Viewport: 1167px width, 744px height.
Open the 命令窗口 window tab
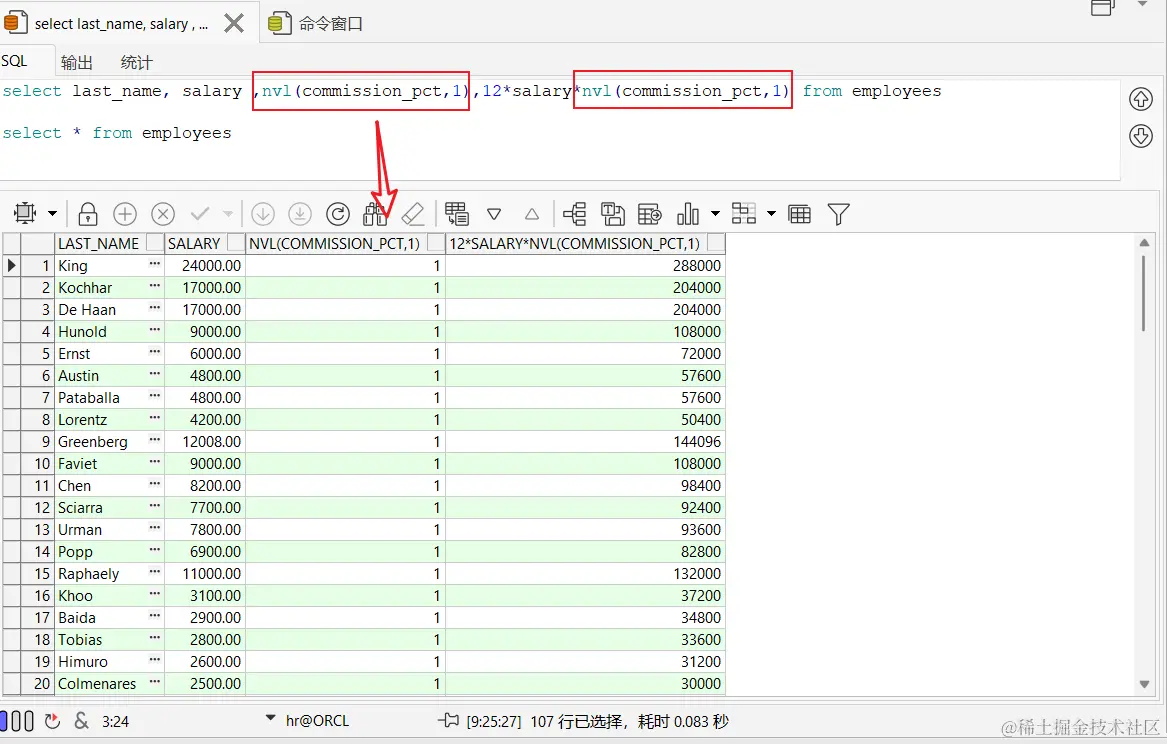pos(316,24)
